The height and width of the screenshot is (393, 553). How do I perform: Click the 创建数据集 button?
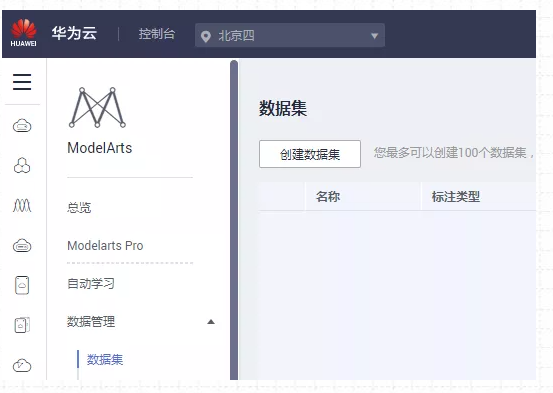[310, 154]
